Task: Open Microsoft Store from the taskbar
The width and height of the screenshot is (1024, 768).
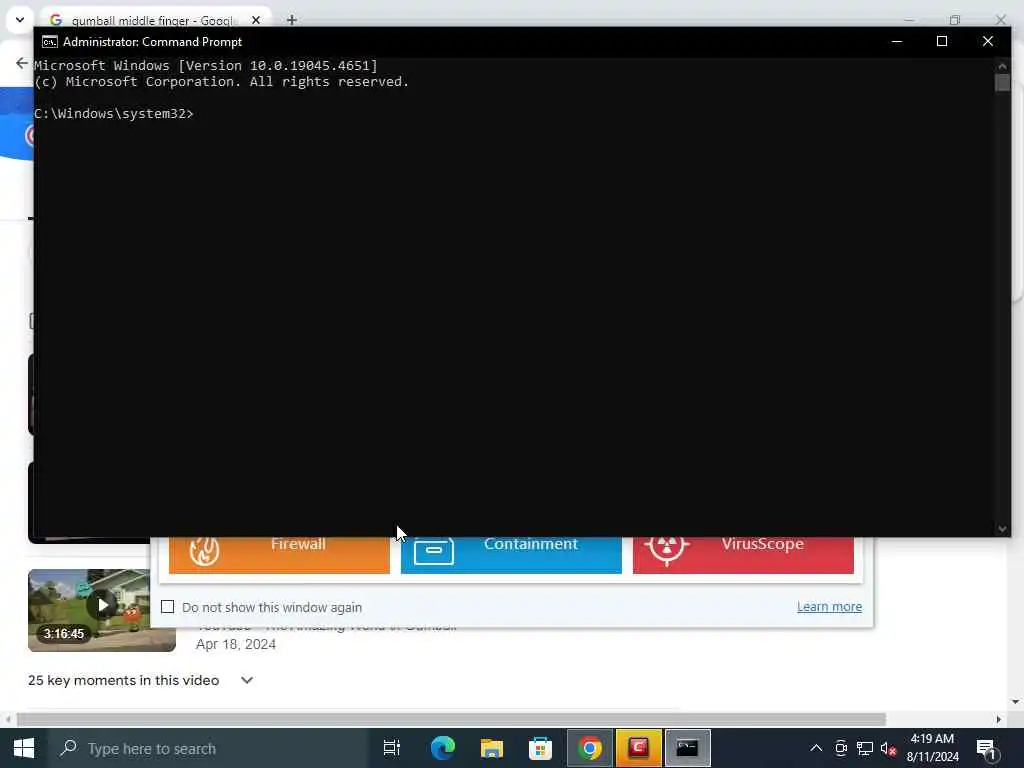Action: [540, 748]
